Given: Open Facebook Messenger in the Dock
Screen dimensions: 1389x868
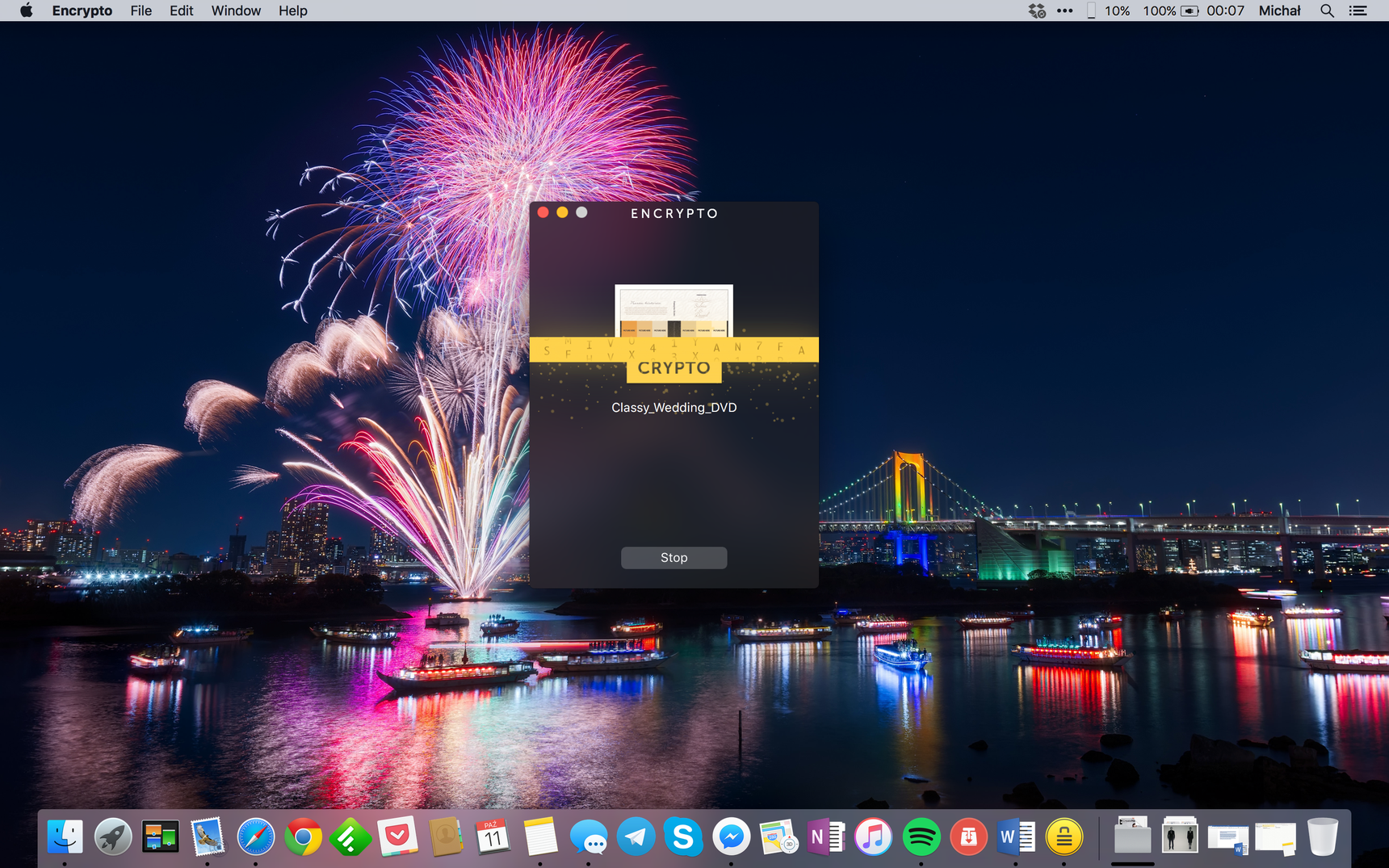Looking at the screenshot, I should [731, 837].
